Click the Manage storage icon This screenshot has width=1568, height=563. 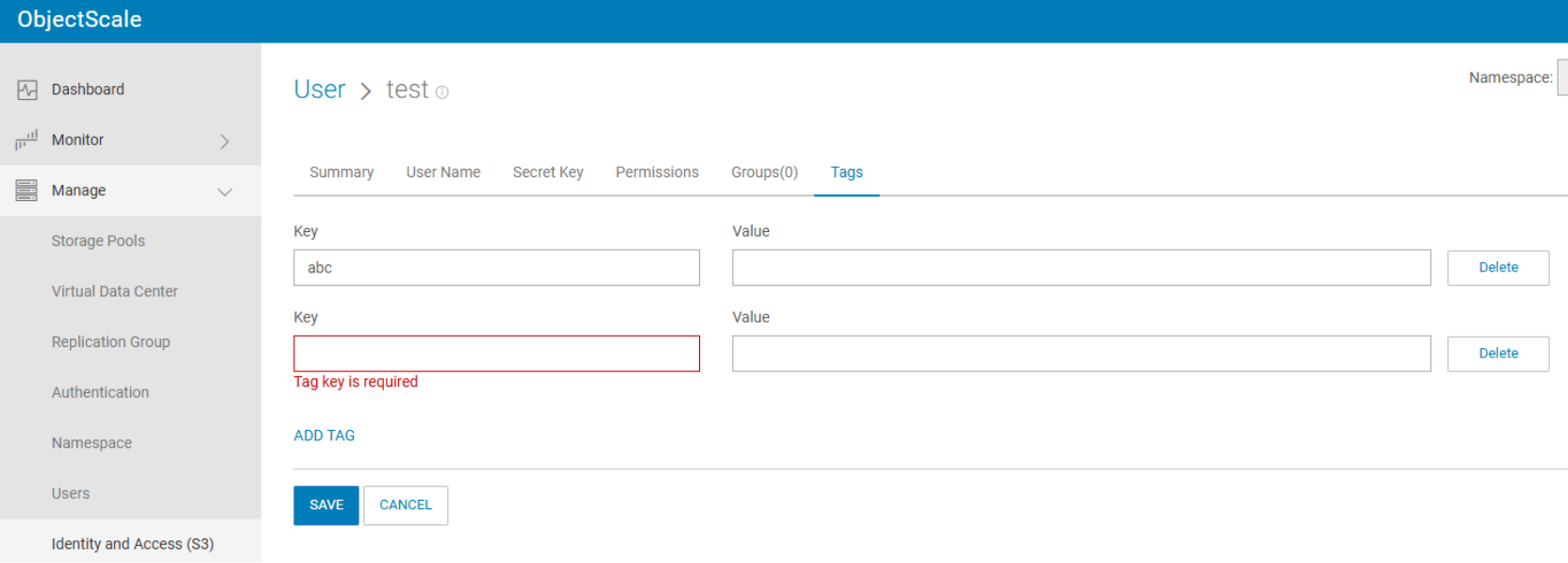[x=26, y=190]
